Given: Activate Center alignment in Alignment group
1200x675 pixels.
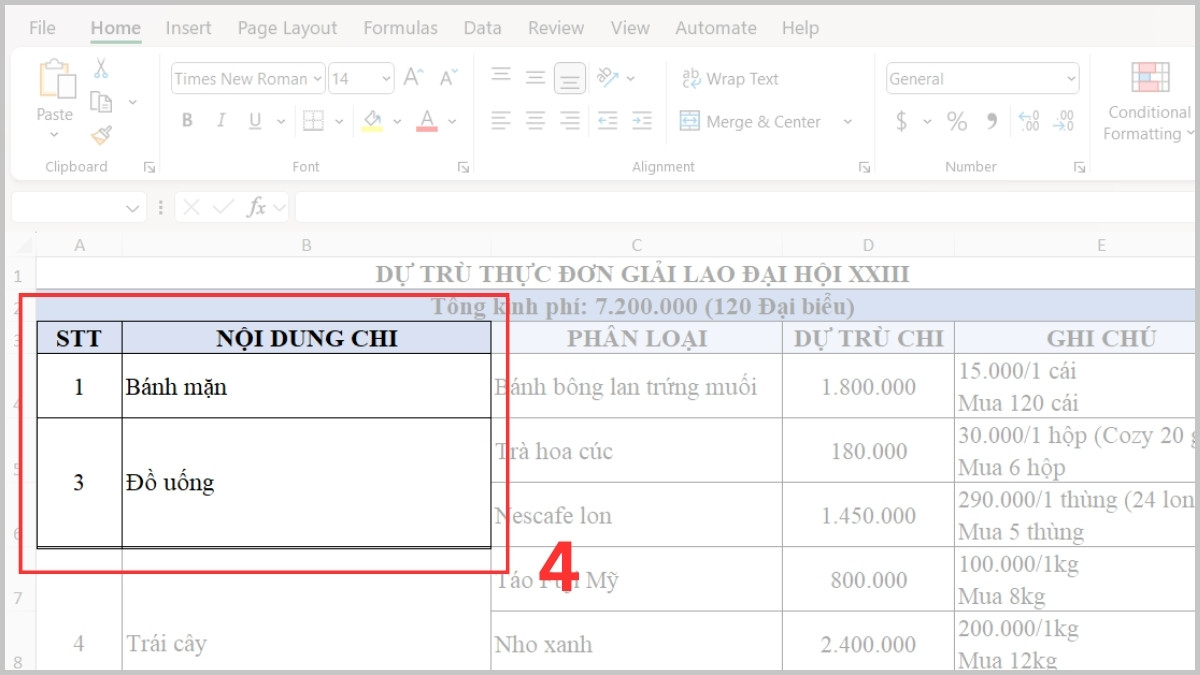Looking at the screenshot, I should click(535, 121).
